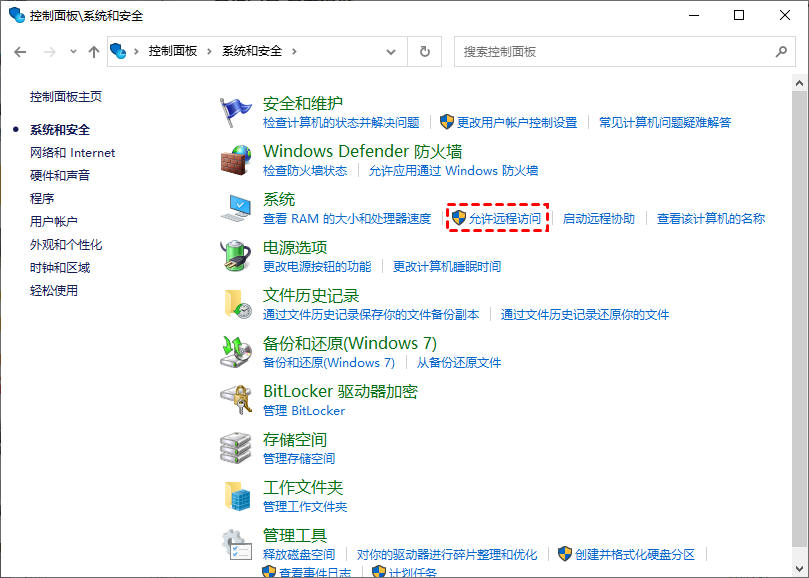Click 释放磁盘空间 link
Image resolution: width=809 pixels, height=578 pixels.
coord(299,554)
